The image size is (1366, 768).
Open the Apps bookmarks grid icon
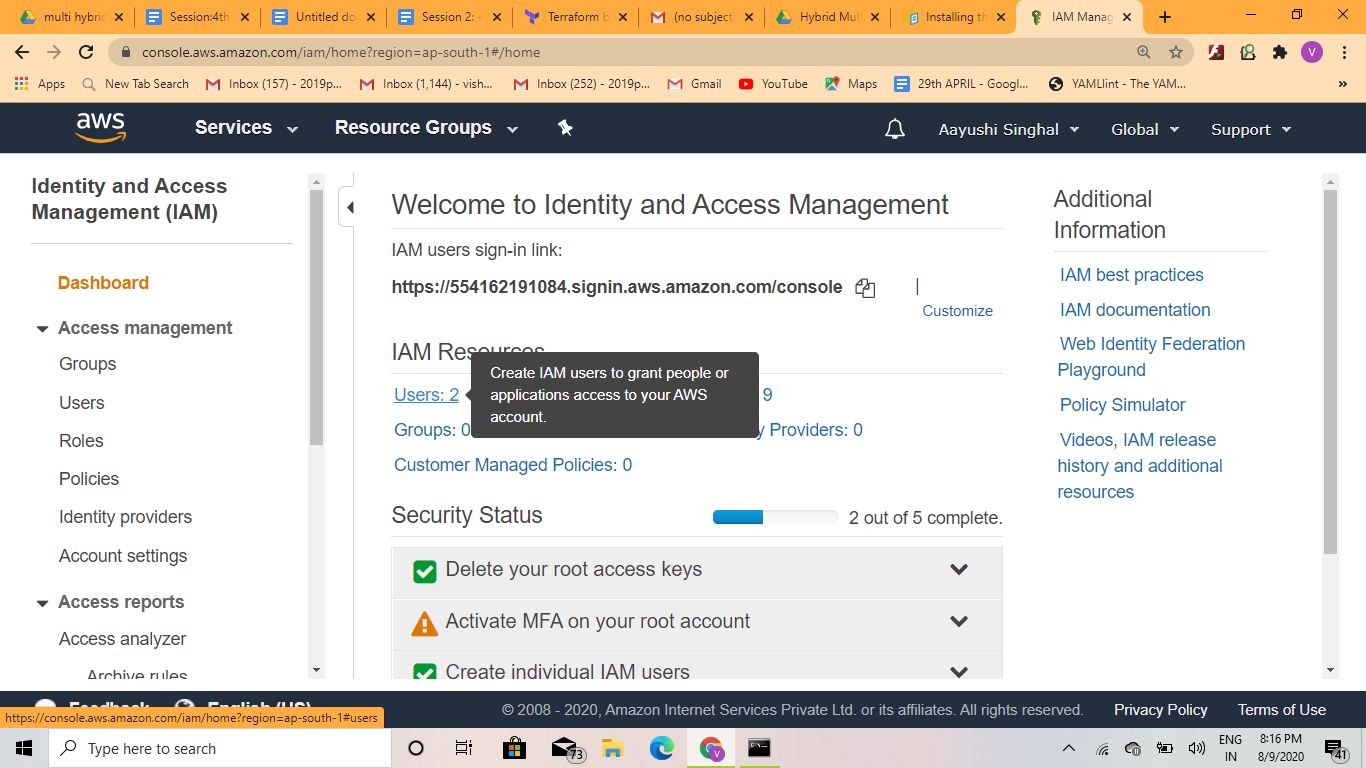point(22,84)
